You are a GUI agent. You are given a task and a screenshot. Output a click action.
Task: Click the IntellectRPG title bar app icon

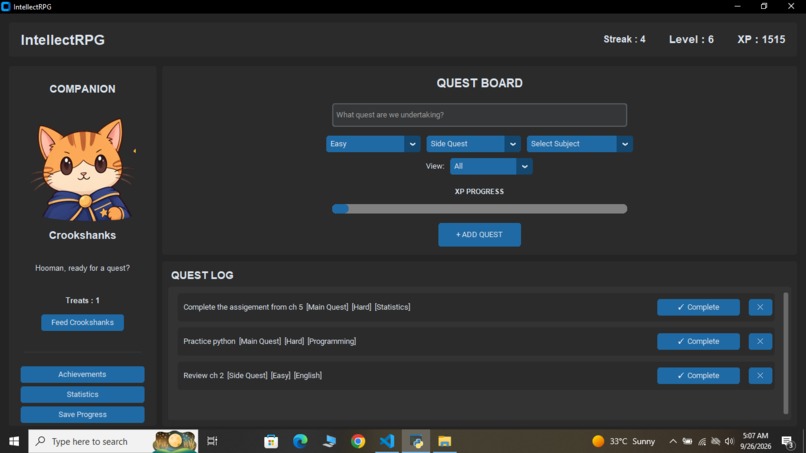click(6, 7)
